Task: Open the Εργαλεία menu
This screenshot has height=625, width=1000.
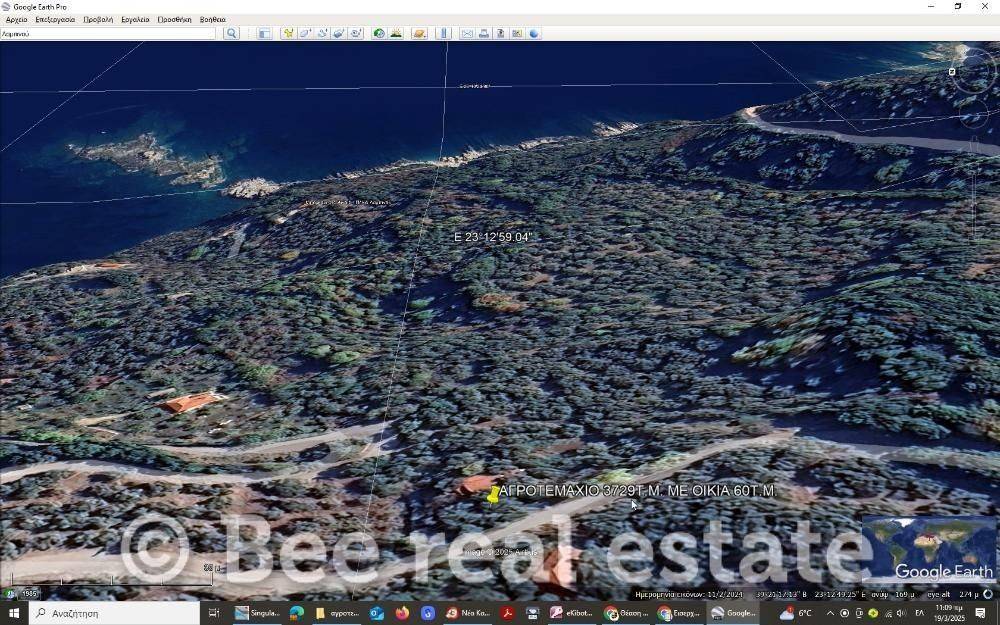Action: point(135,19)
